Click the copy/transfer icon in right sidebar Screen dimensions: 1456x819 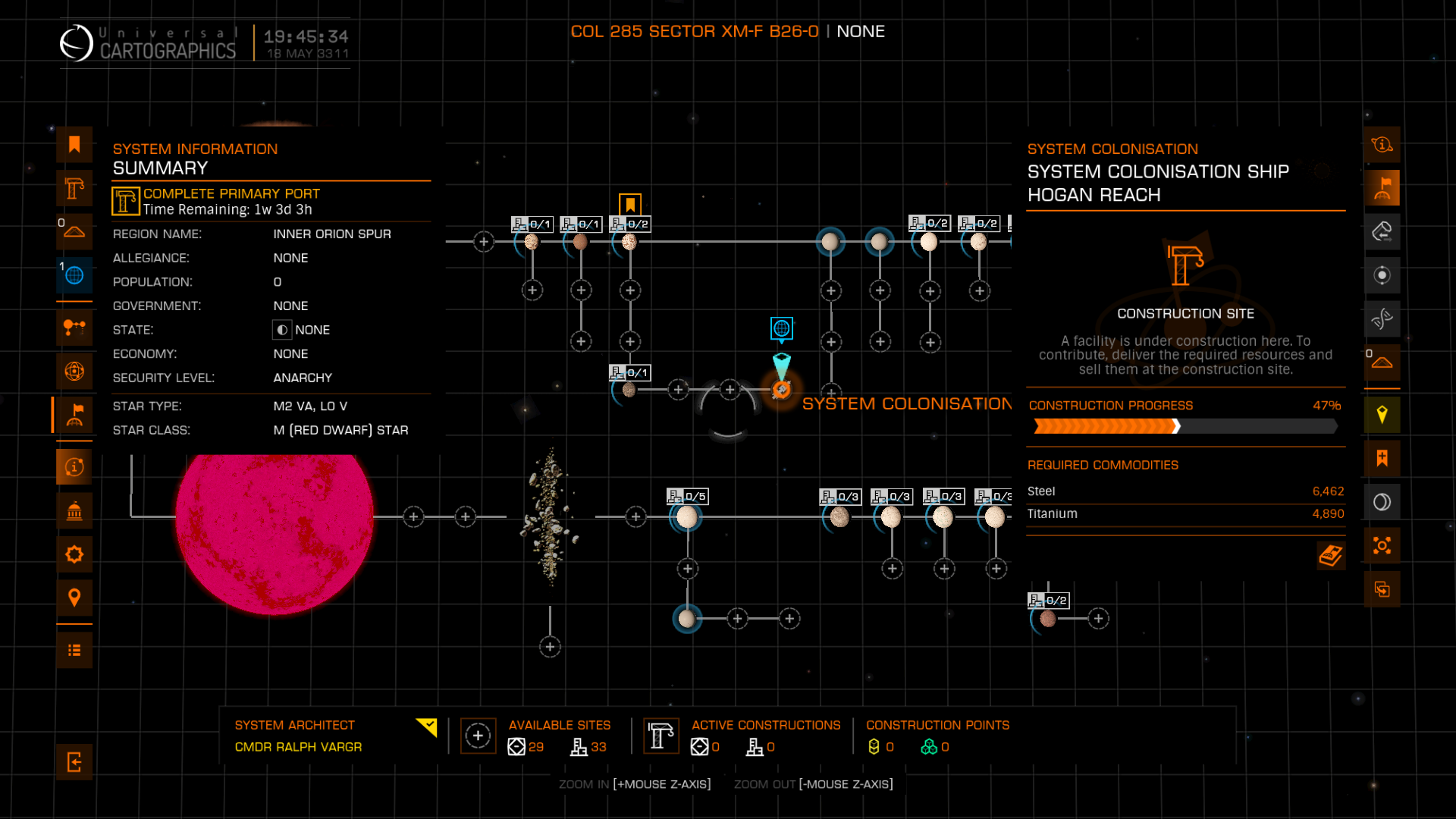tap(1382, 589)
